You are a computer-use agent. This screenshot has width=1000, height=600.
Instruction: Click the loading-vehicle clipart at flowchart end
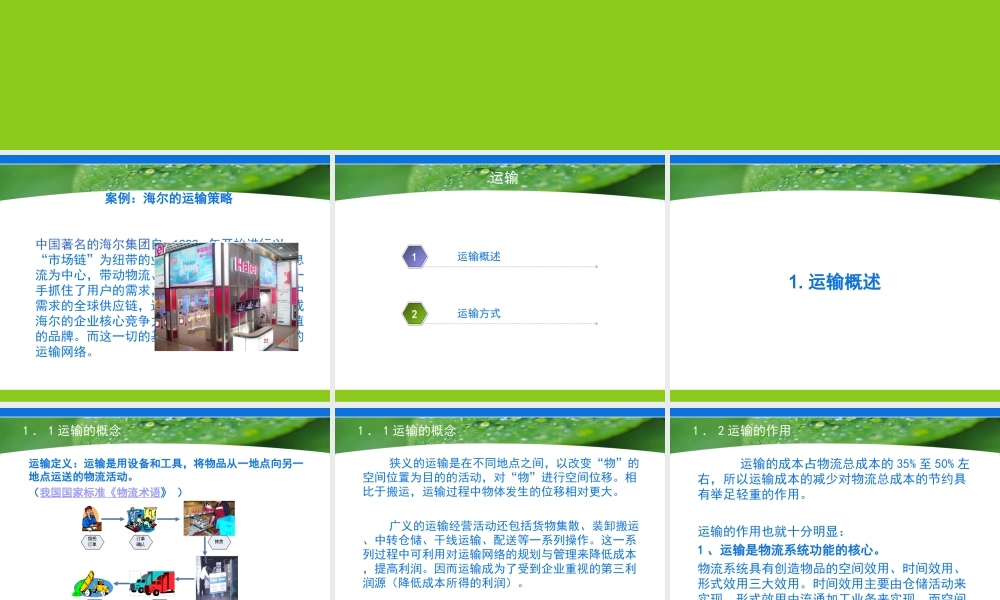tap(92, 585)
